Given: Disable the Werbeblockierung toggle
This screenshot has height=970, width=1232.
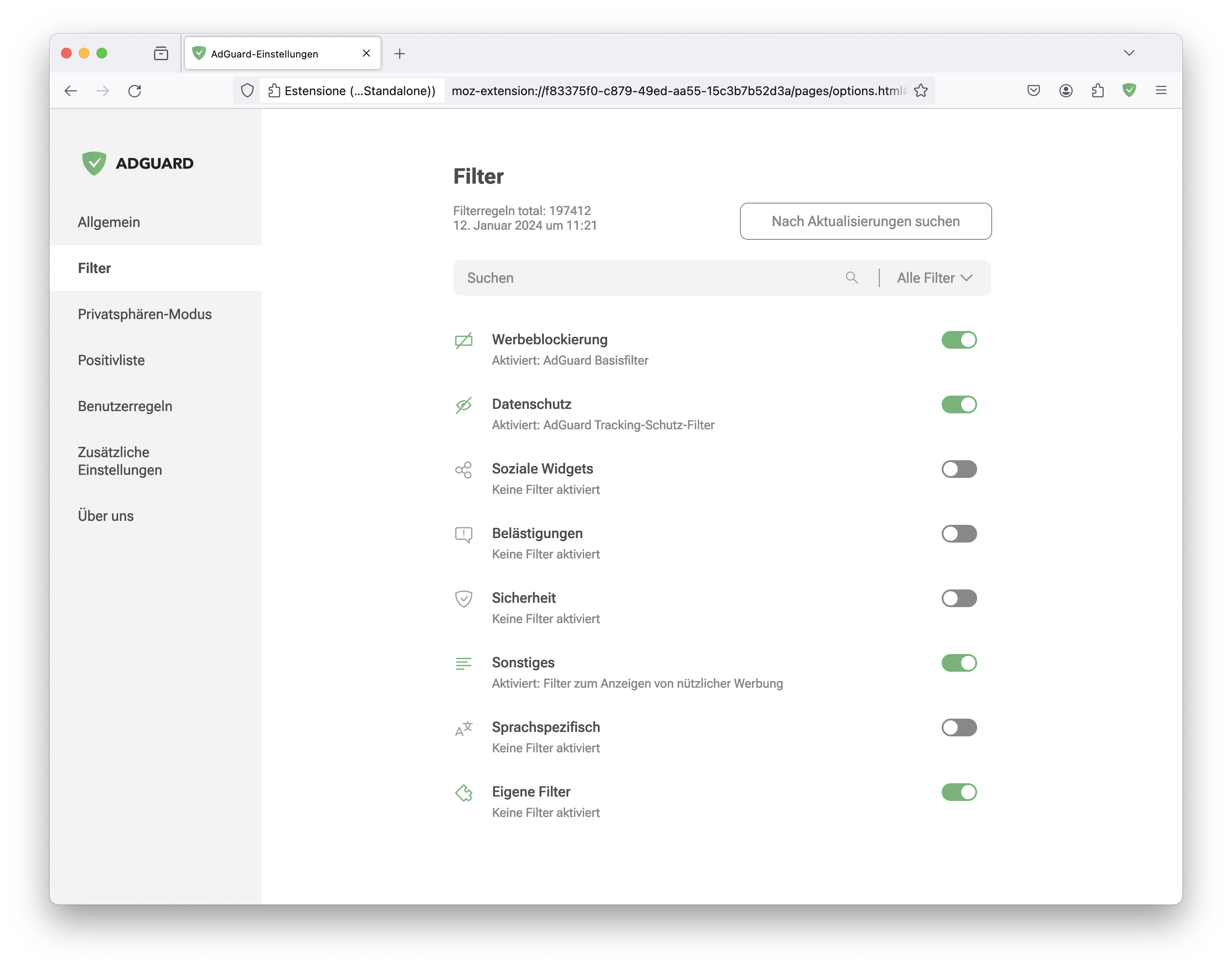Looking at the screenshot, I should click(959, 339).
